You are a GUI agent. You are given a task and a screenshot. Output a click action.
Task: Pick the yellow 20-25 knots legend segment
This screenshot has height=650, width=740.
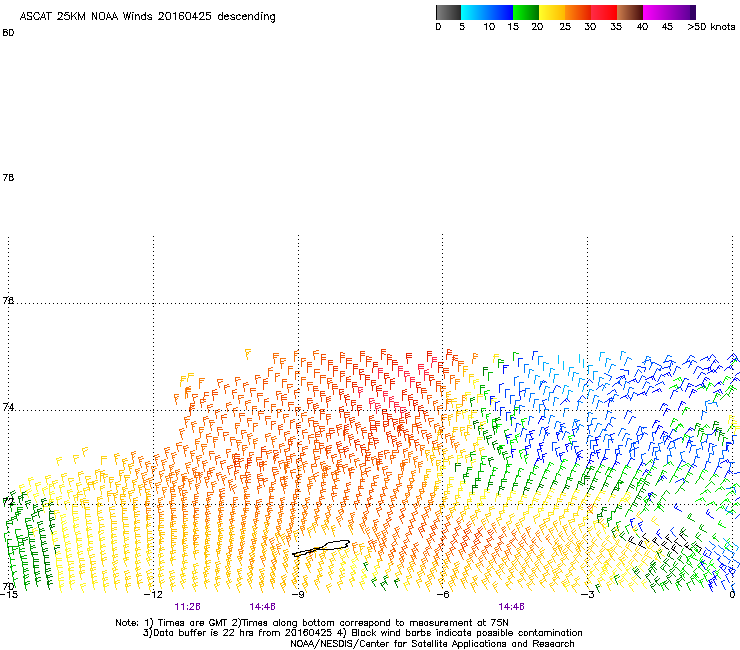pos(552,12)
